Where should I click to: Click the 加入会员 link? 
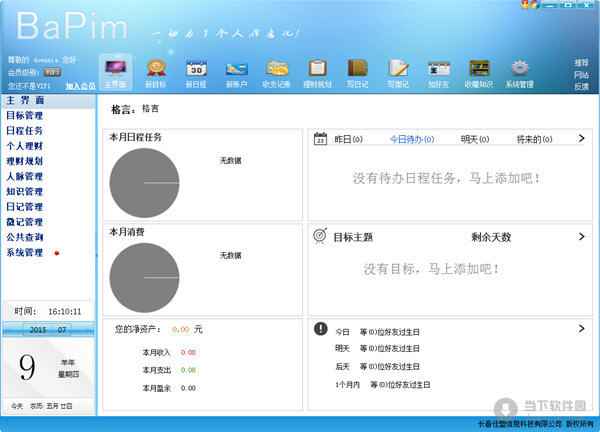[x=80, y=86]
